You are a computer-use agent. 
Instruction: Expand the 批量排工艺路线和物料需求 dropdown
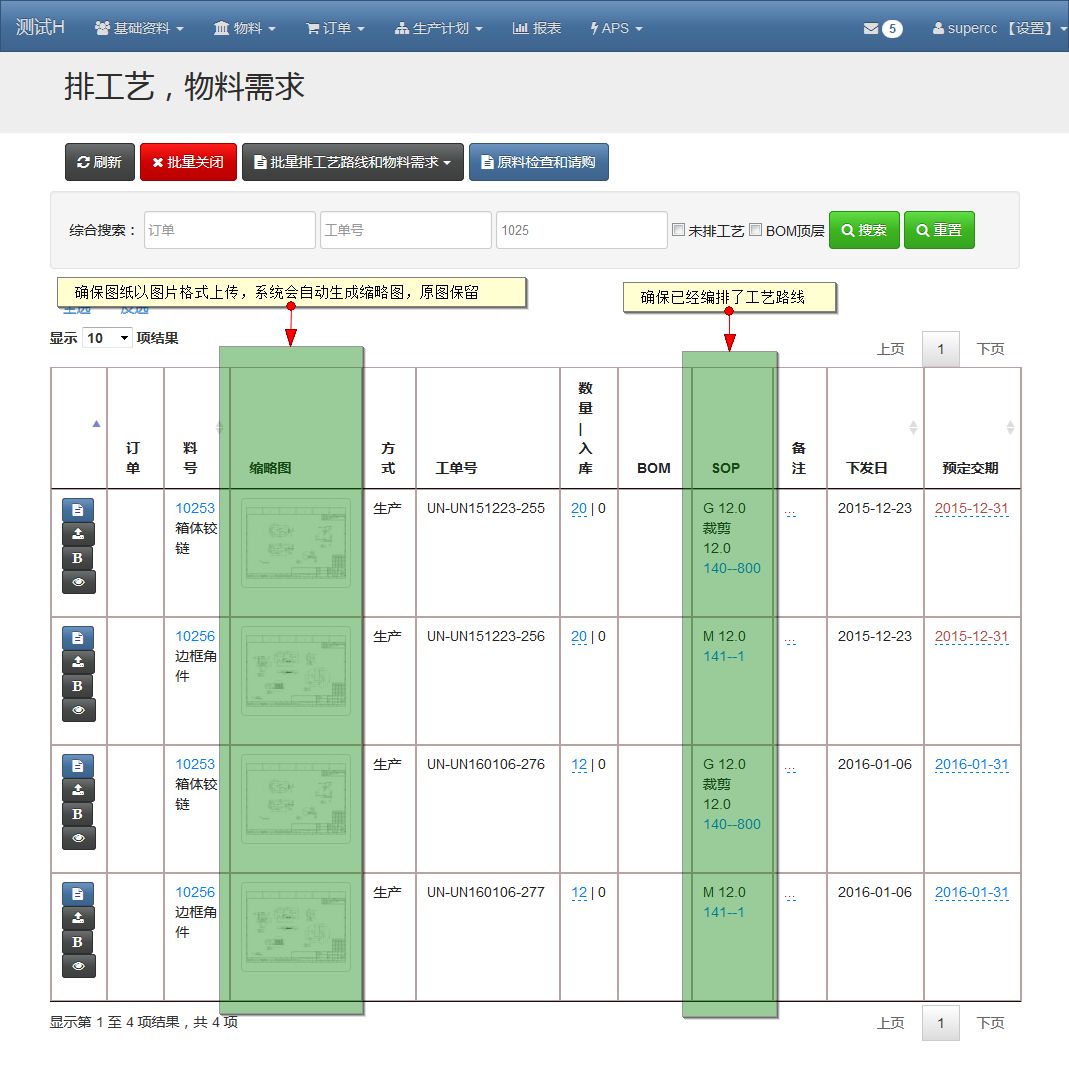coord(352,162)
